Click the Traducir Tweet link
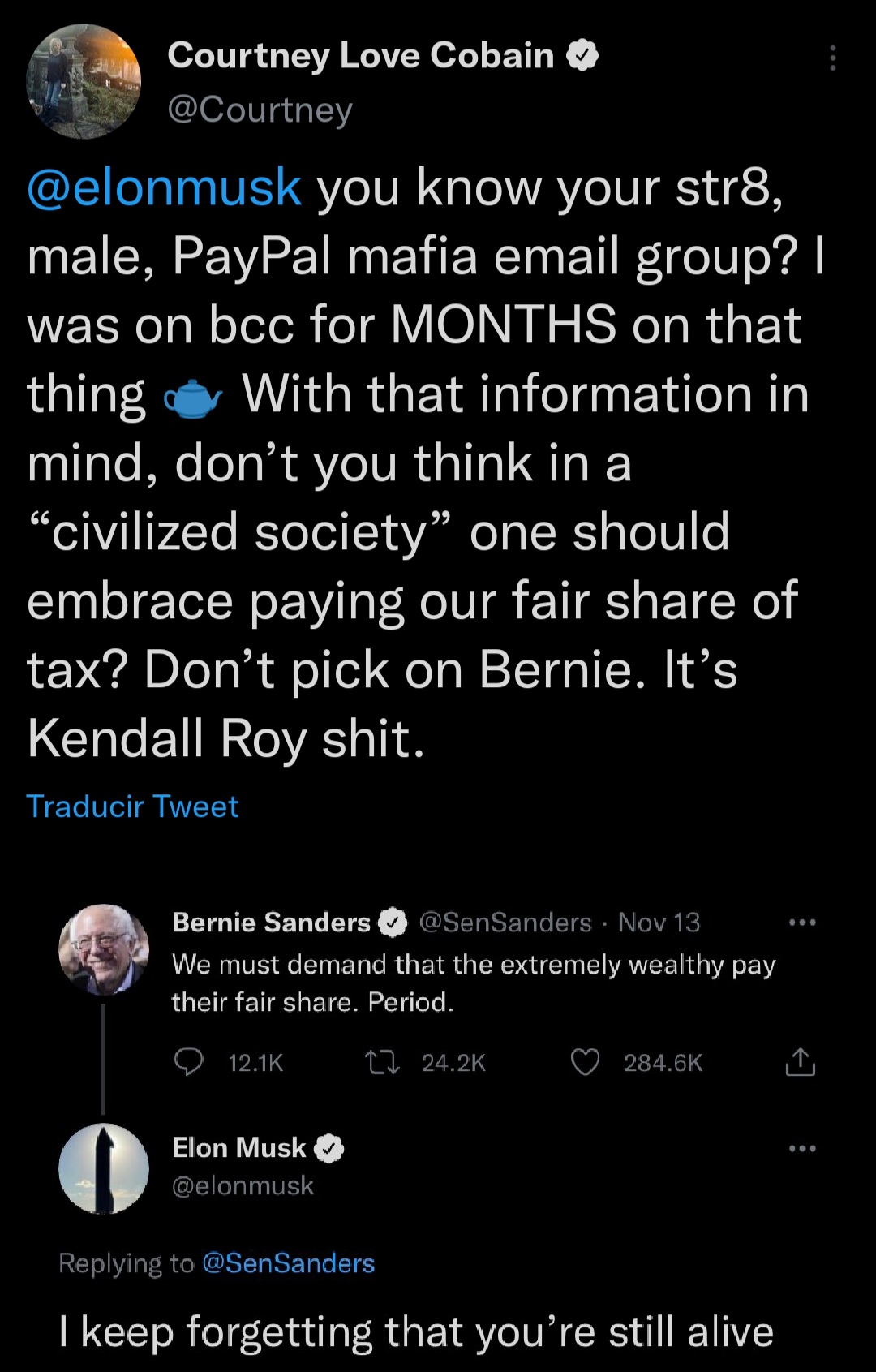This screenshot has width=876, height=1372. (x=132, y=806)
